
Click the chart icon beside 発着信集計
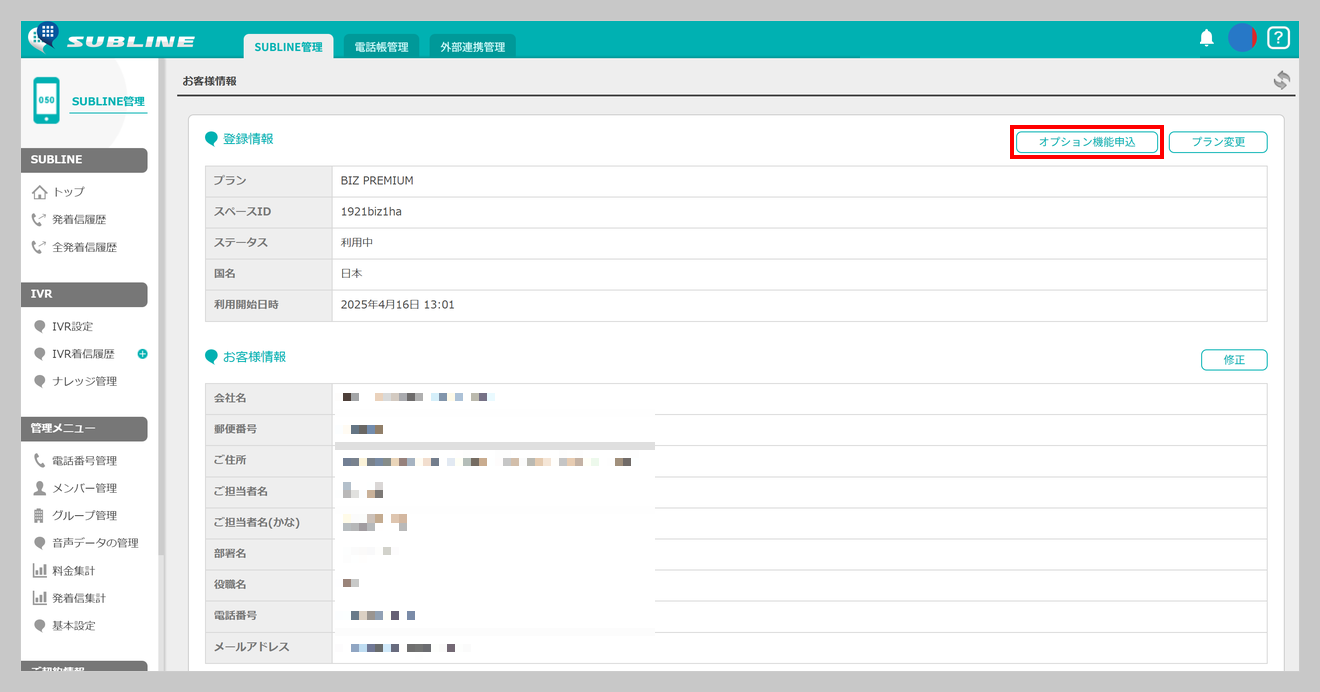(x=40, y=598)
